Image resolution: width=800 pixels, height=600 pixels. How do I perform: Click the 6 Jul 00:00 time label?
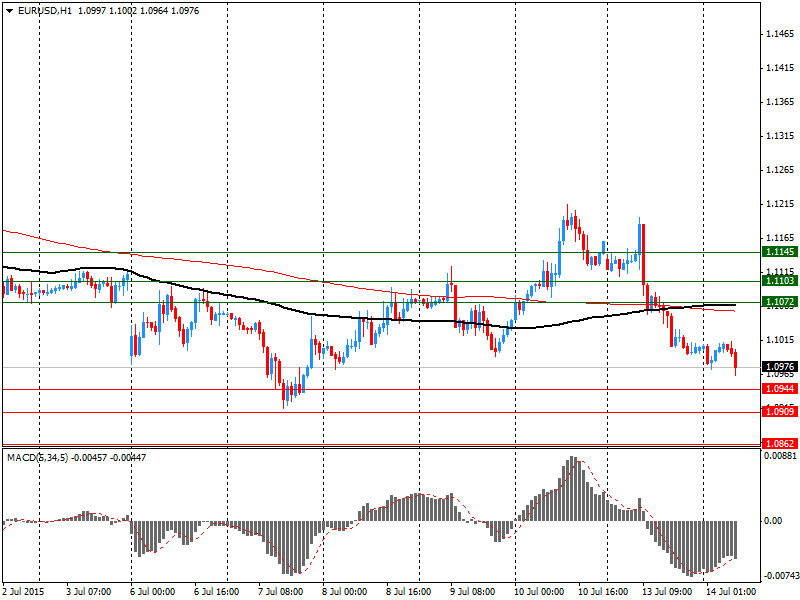(153, 592)
